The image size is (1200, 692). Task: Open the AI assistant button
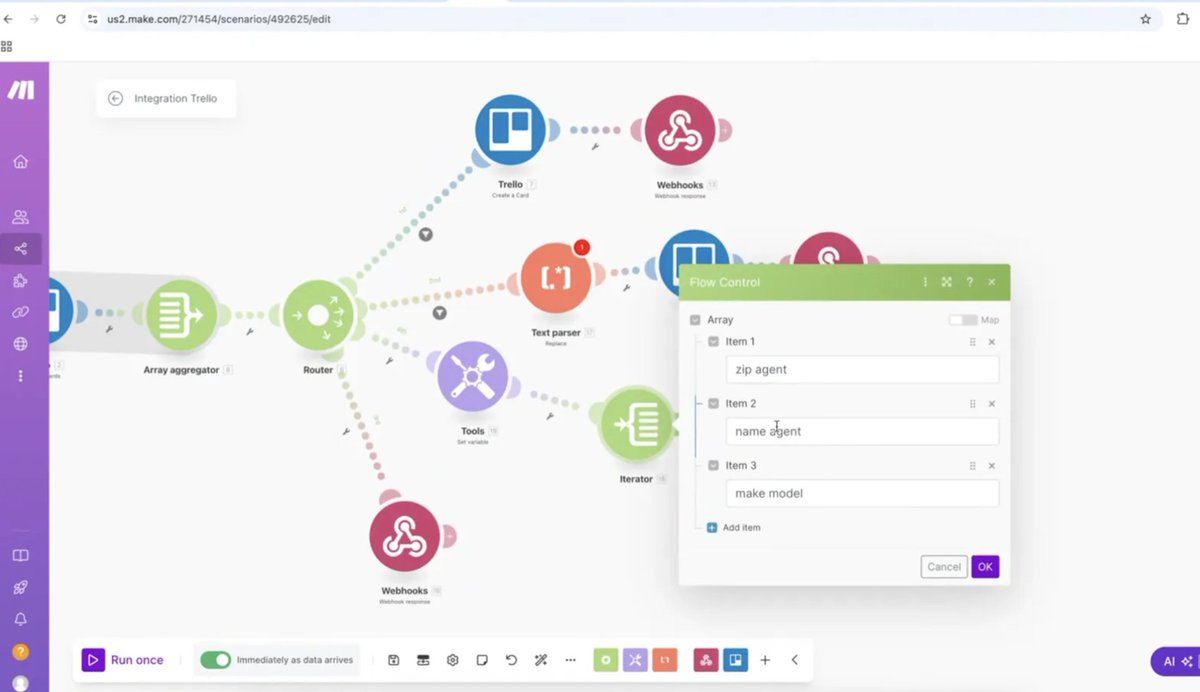click(1175, 661)
